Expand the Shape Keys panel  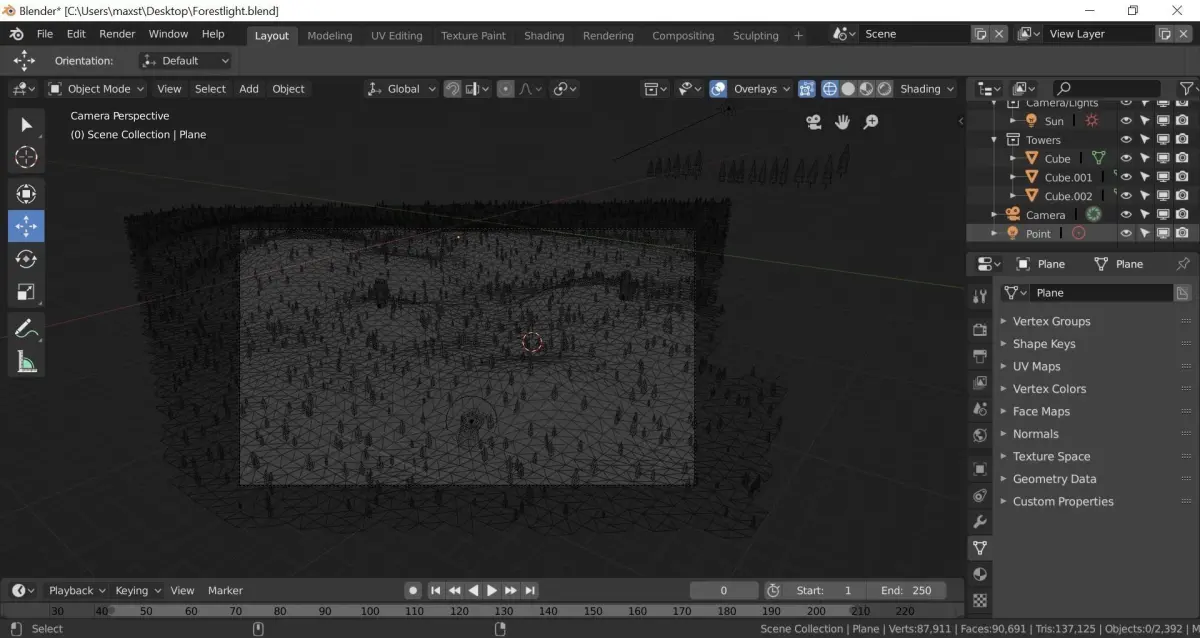pyautogui.click(x=1044, y=344)
